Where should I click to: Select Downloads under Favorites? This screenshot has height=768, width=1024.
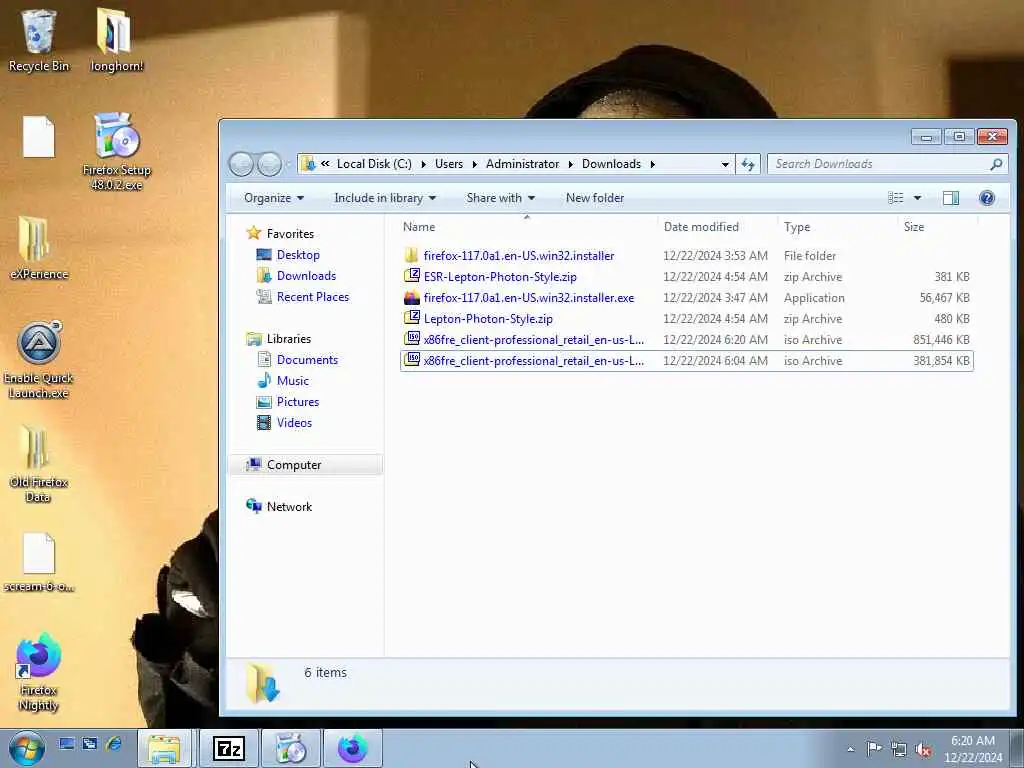tap(296, 276)
